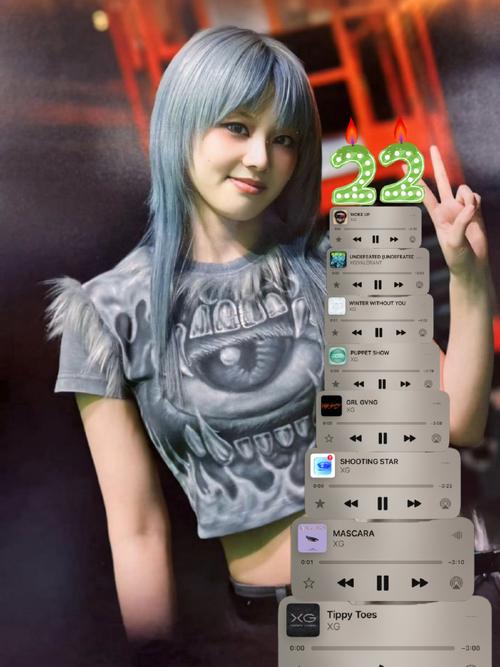Toggle the GRL GVNG outline star

point(329,438)
